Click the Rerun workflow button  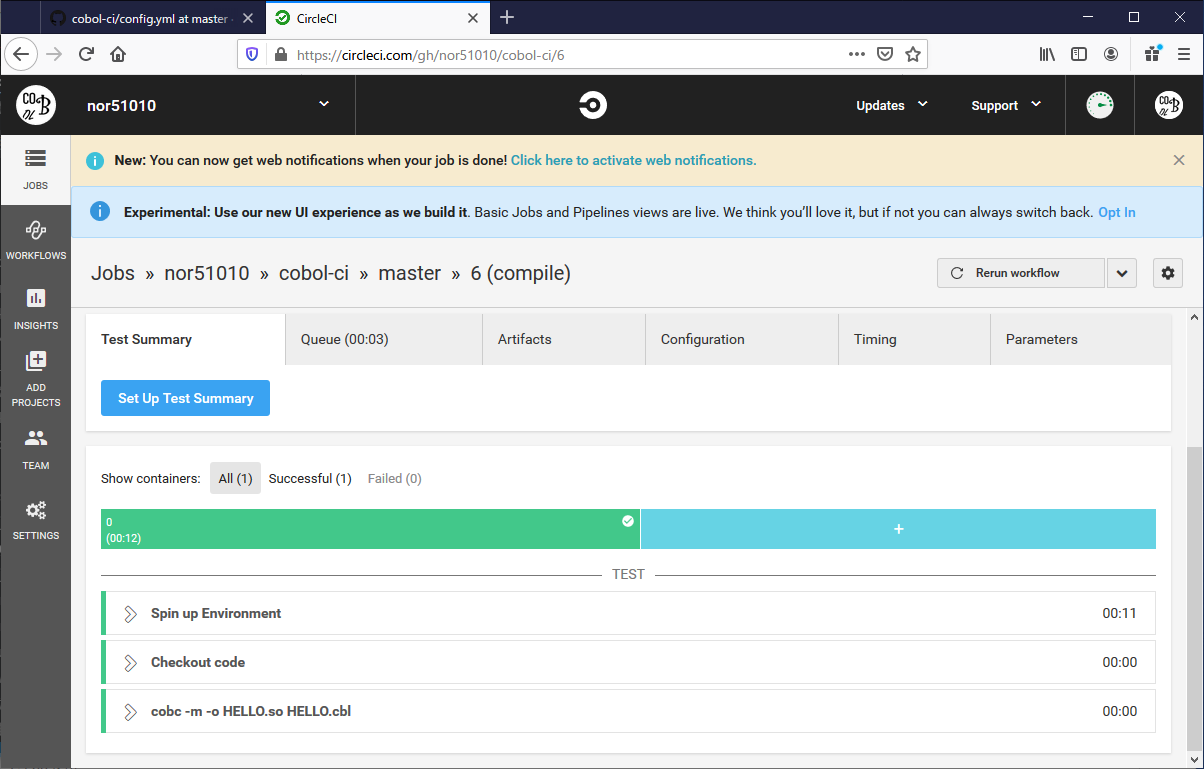1021,273
